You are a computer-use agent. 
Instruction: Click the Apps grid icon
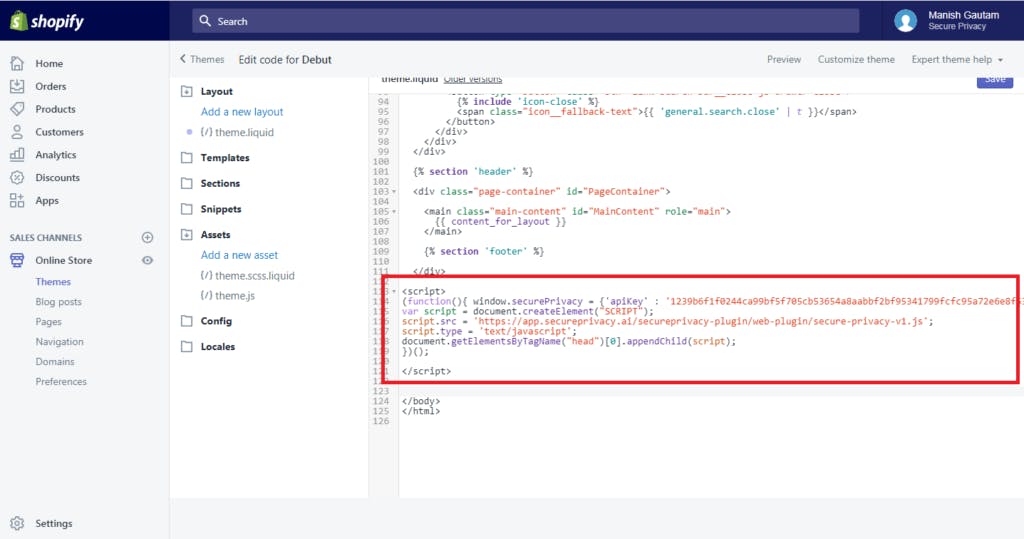click(x=17, y=201)
